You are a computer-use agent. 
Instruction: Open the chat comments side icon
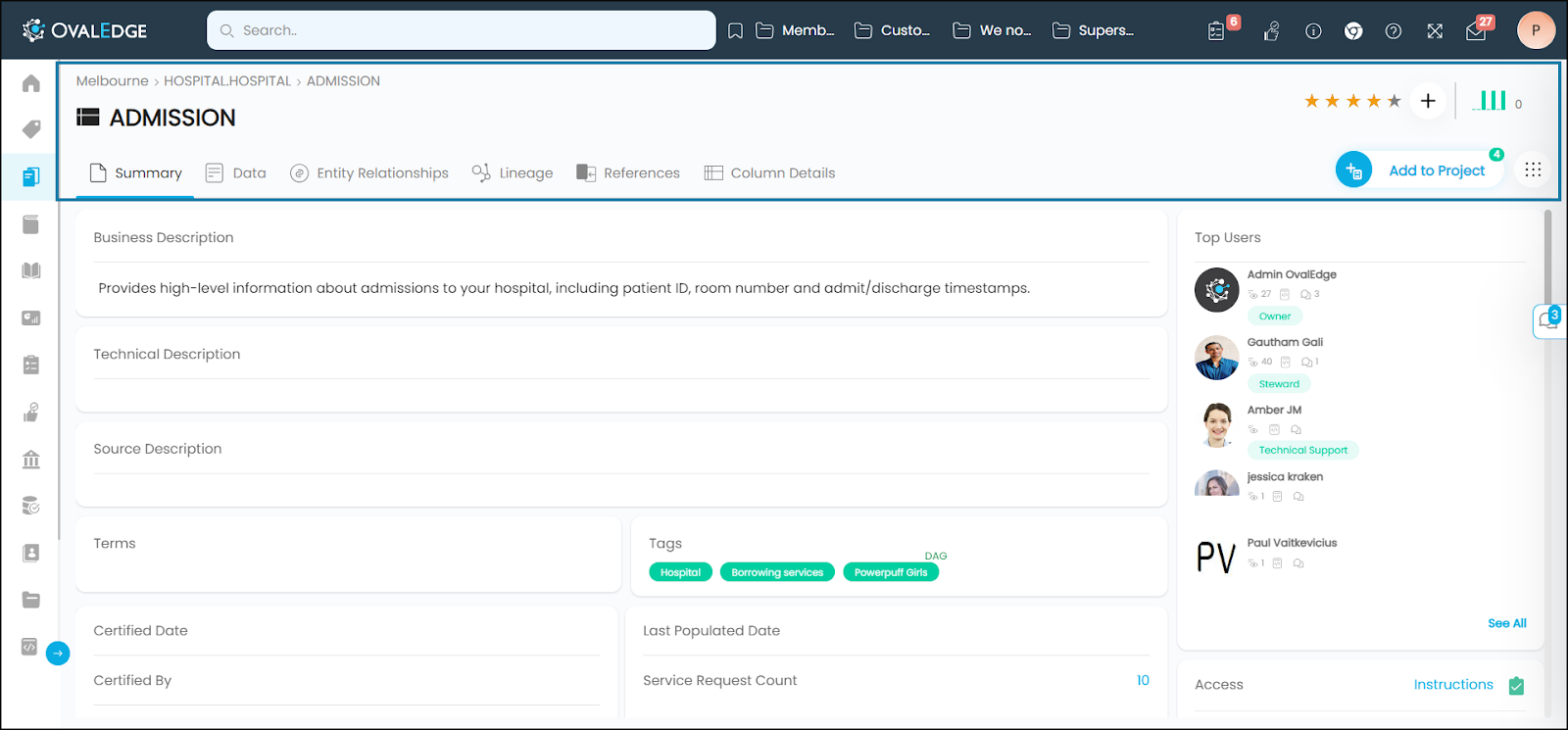(1549, 320)
